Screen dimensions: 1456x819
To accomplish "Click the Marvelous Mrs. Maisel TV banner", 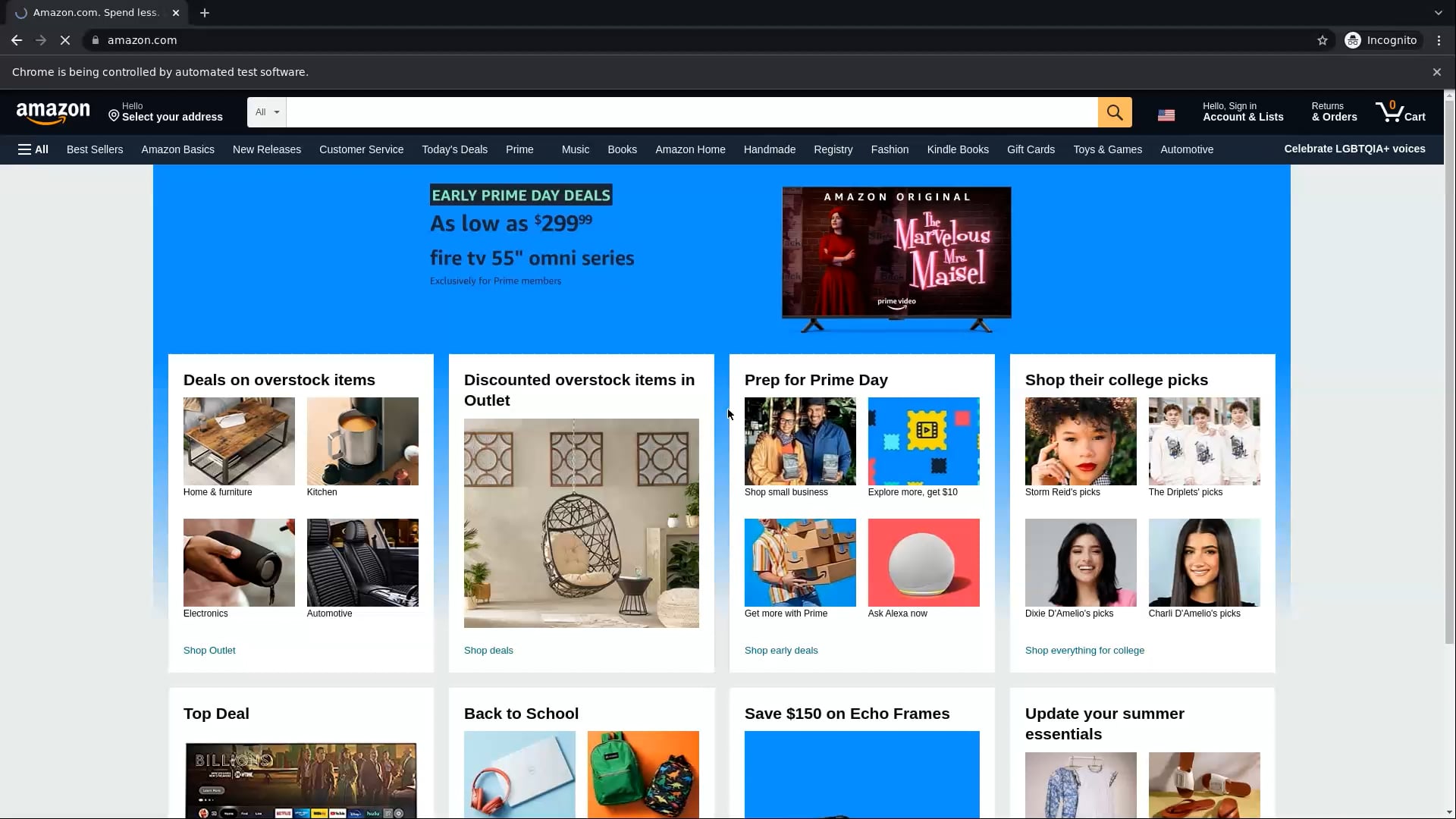I will [x=896, y=258].
